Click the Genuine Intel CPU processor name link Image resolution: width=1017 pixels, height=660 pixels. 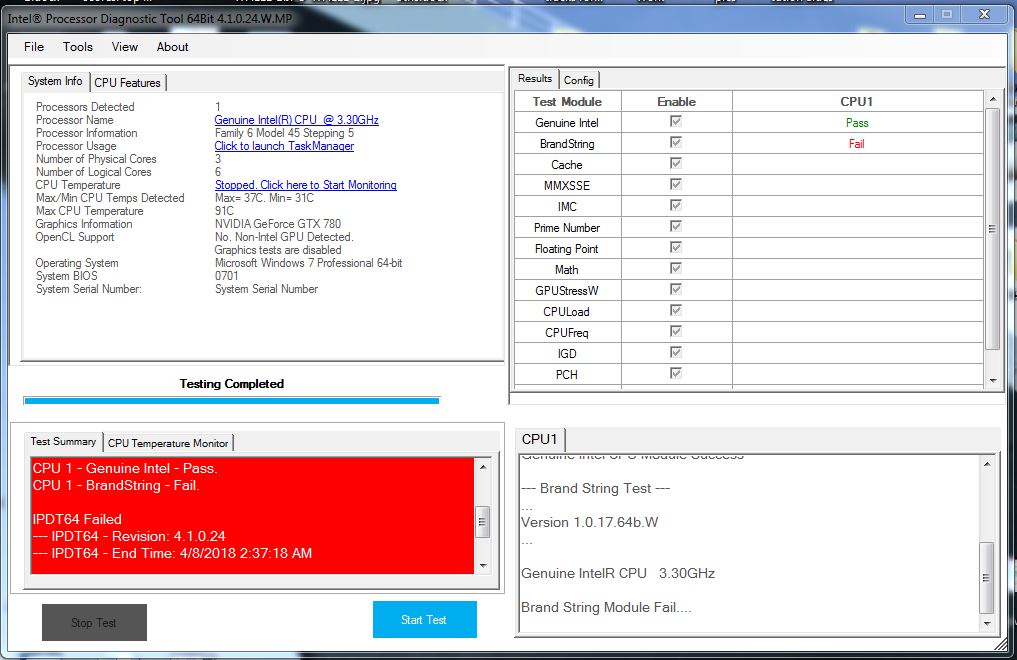coord(296,120)
